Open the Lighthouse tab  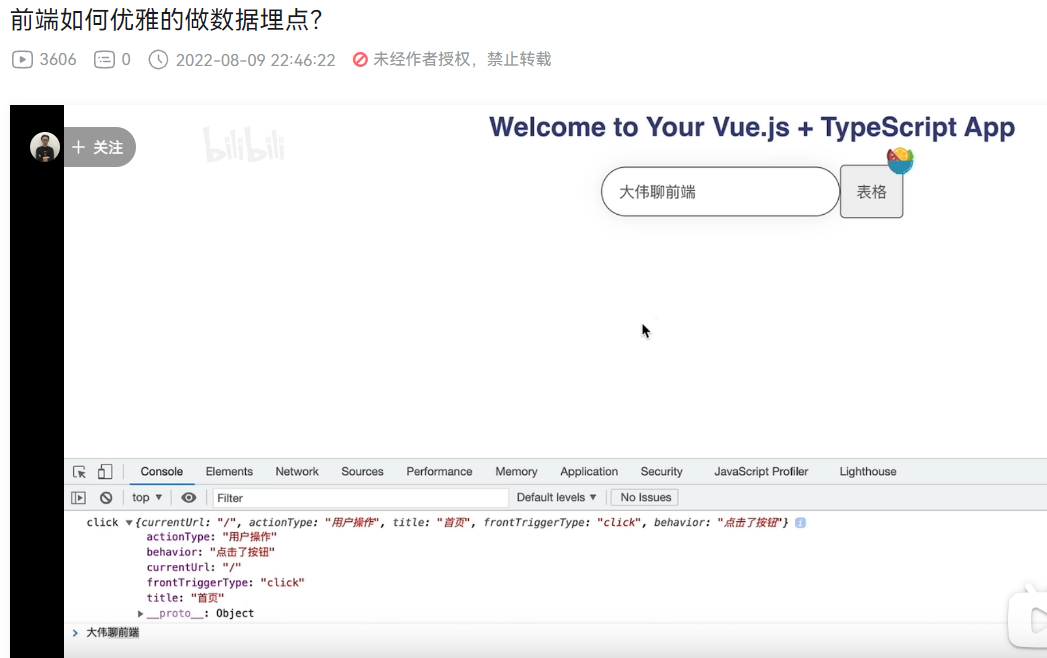868,472
